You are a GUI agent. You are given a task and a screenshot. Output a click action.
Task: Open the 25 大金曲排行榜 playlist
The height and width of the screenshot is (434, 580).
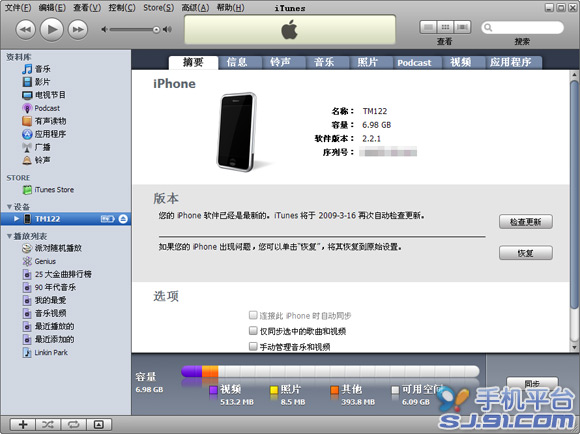[57, 274]
